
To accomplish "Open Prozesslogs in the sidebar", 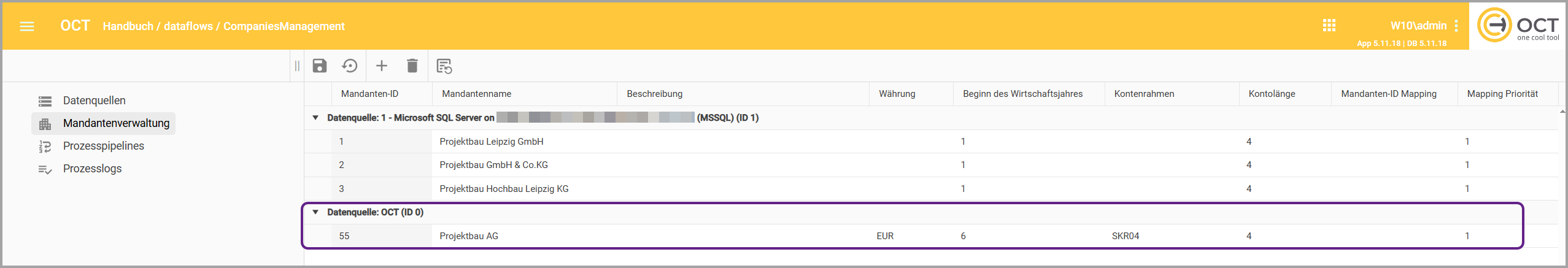I will click(92, 169).
